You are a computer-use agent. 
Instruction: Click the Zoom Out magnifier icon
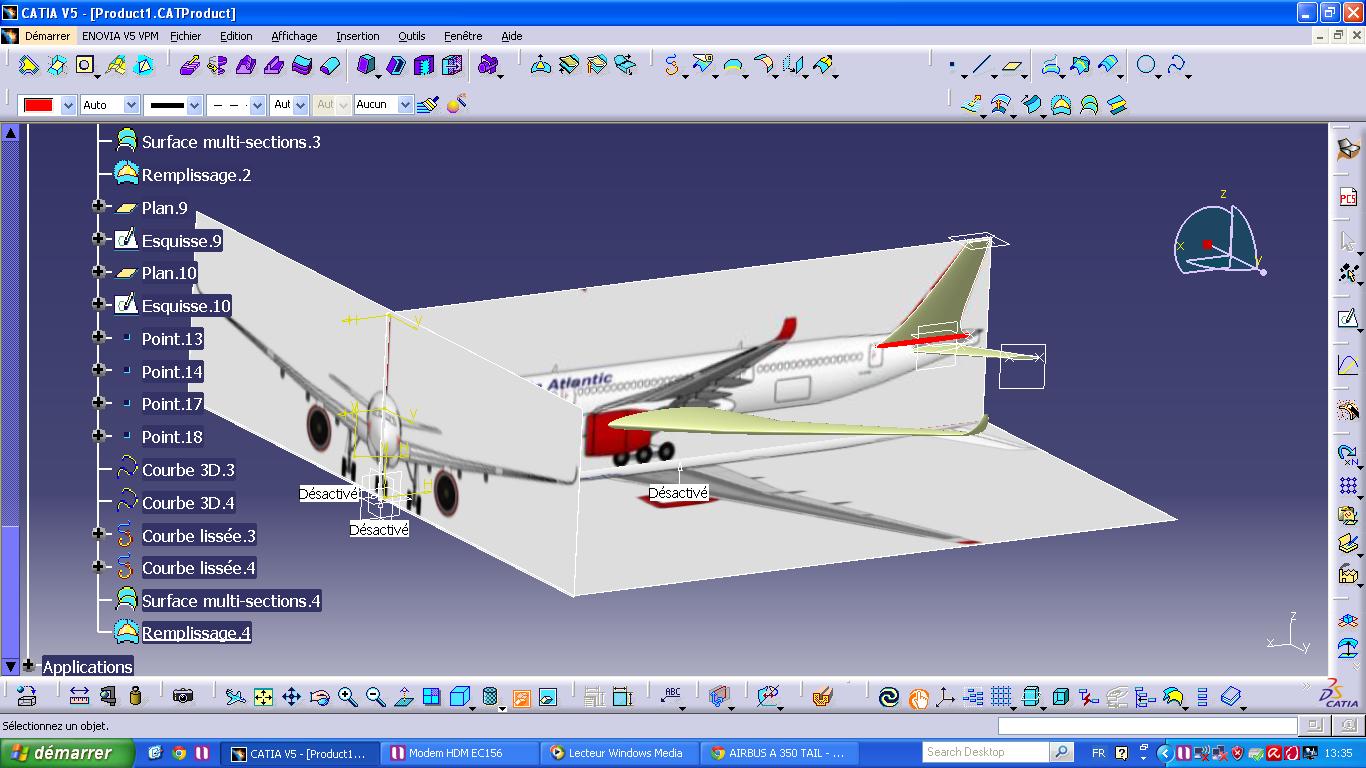(375, 697)
